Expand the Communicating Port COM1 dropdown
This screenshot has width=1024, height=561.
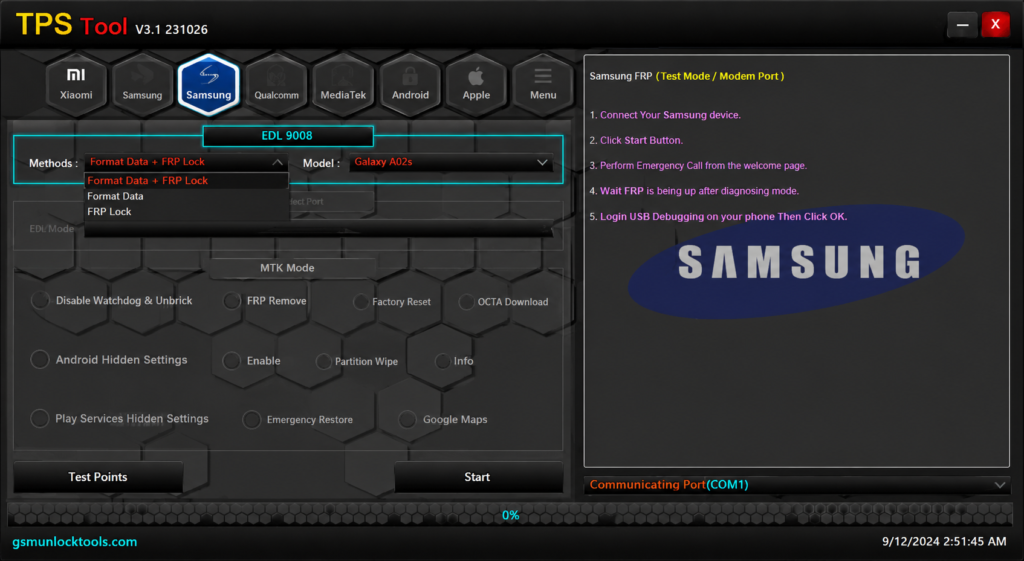coord(797,485)
